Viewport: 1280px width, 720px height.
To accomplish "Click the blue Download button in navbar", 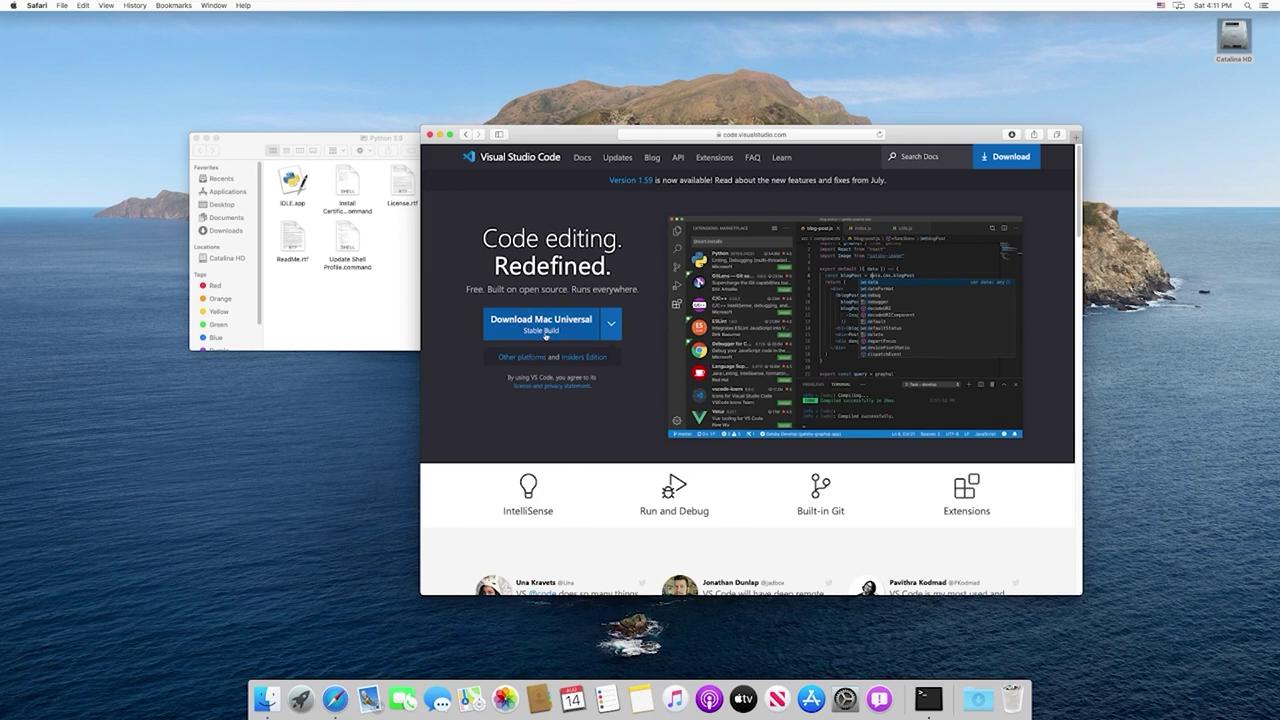I will [x=1006, y=157].
